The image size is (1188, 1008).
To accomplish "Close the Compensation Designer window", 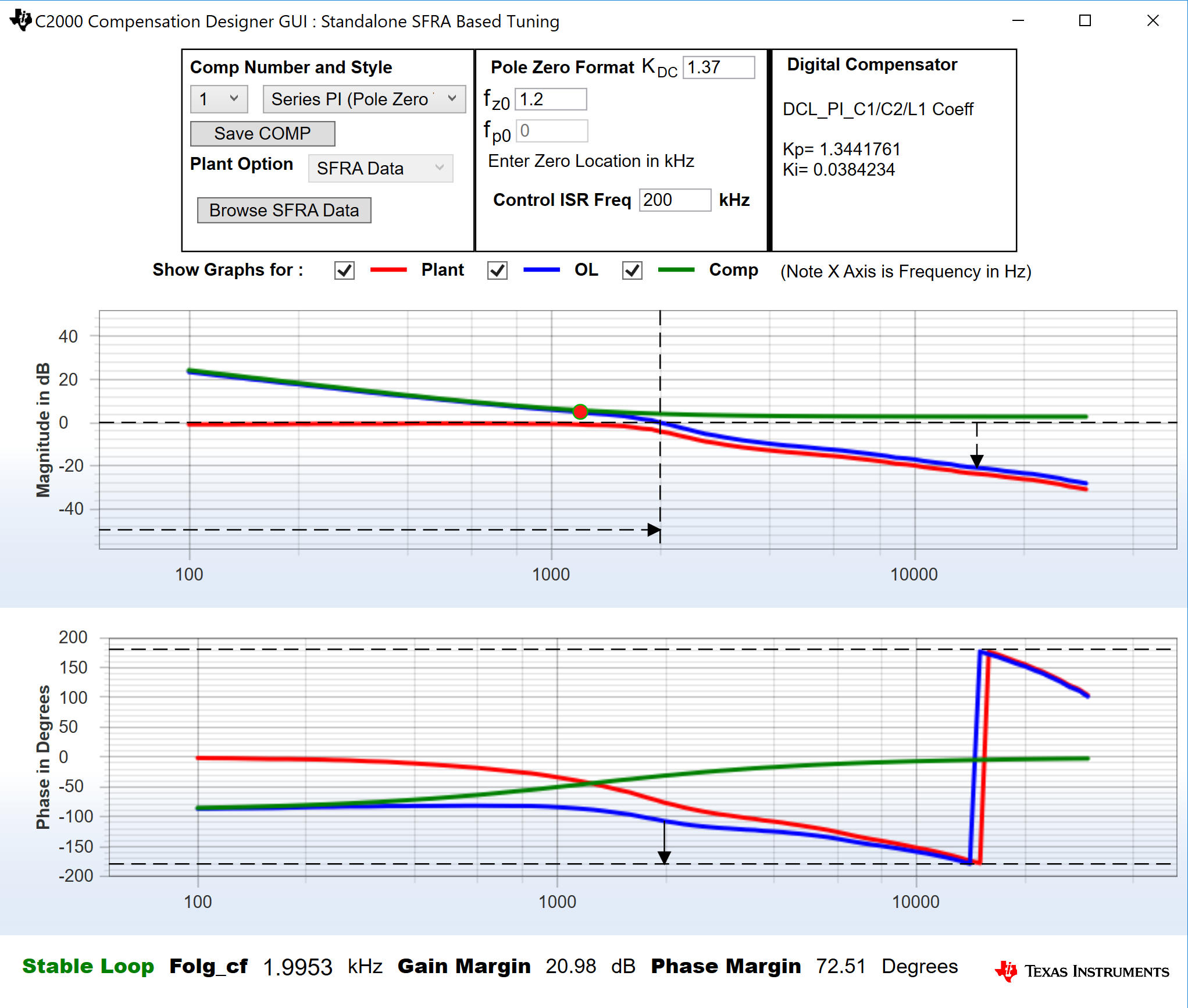I will click(x=1153, y=20).
